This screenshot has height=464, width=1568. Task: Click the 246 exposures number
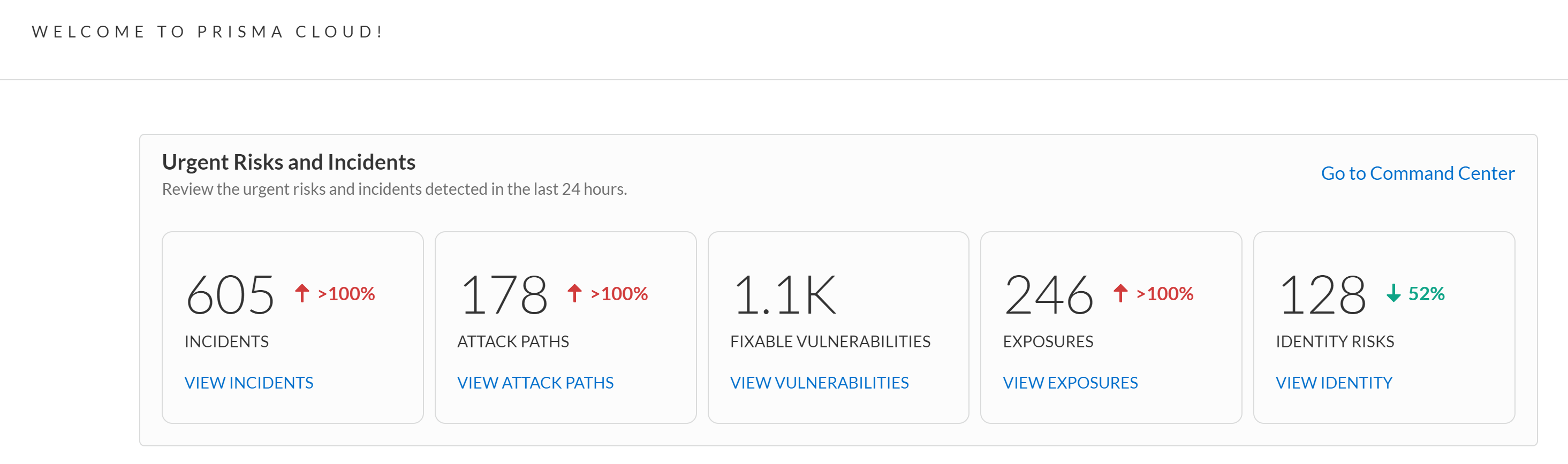point(1048,295)
